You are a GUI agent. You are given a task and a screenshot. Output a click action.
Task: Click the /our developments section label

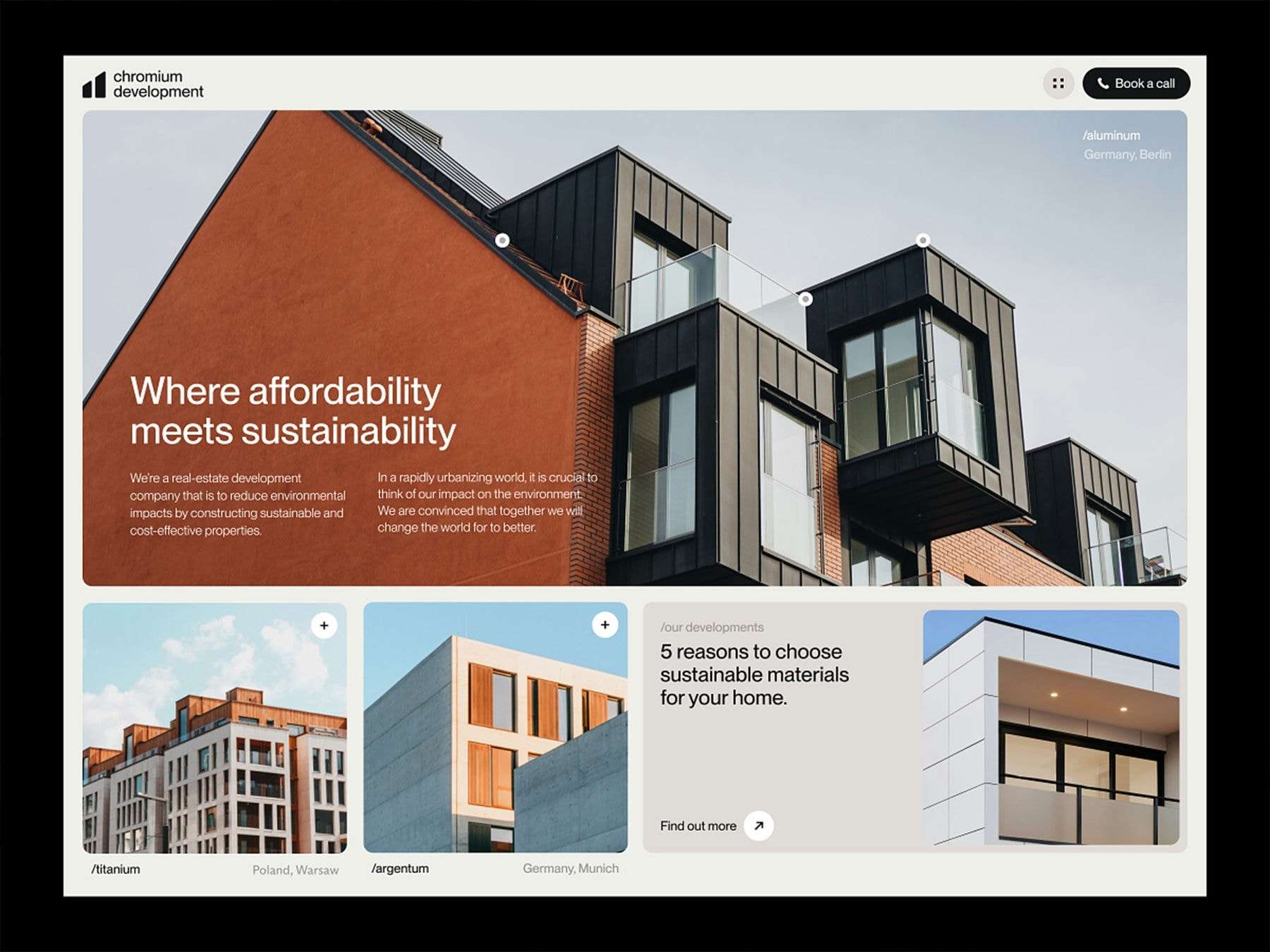[712, 627]
